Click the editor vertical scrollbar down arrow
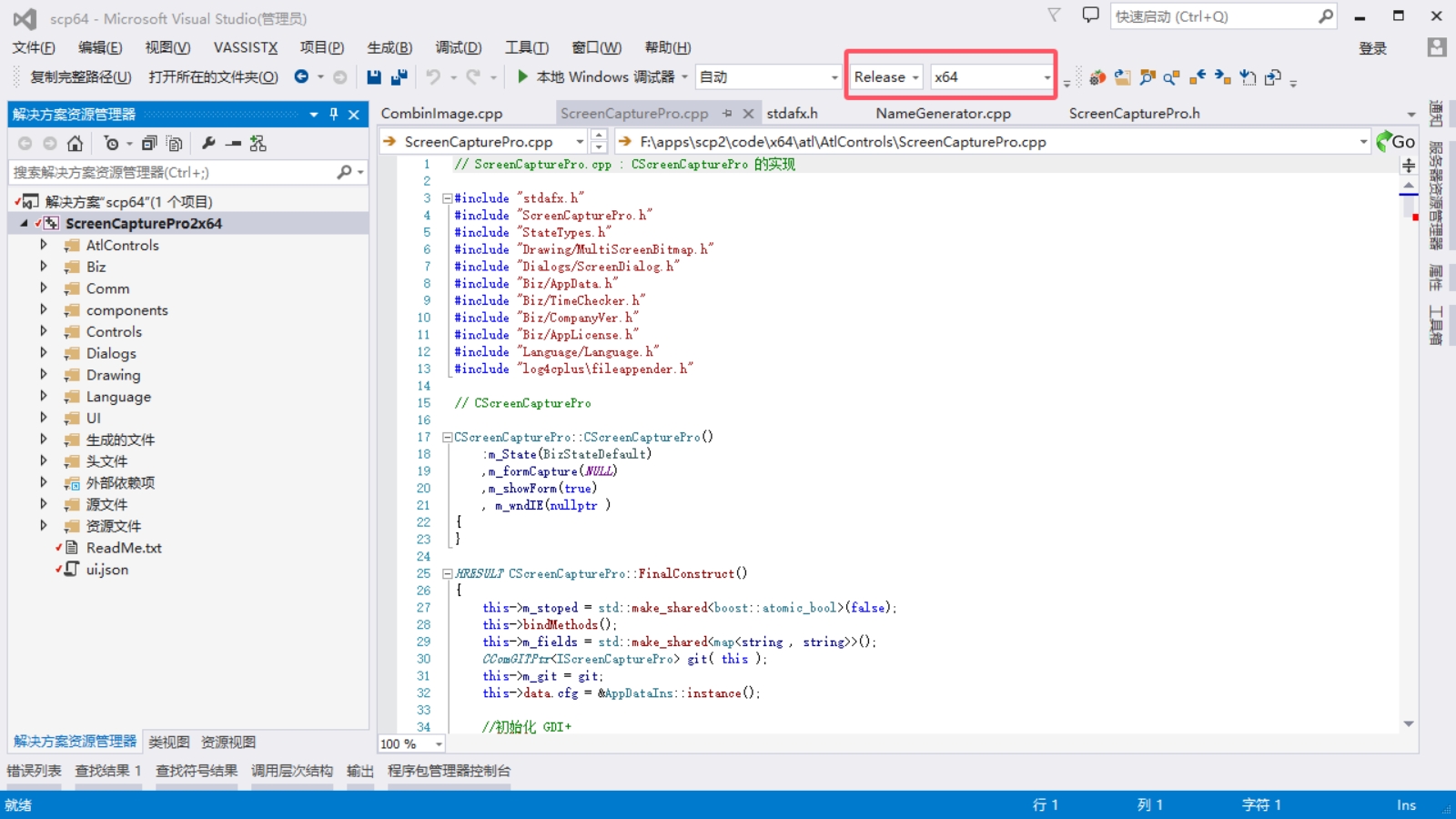 [x=1409, y=724]
